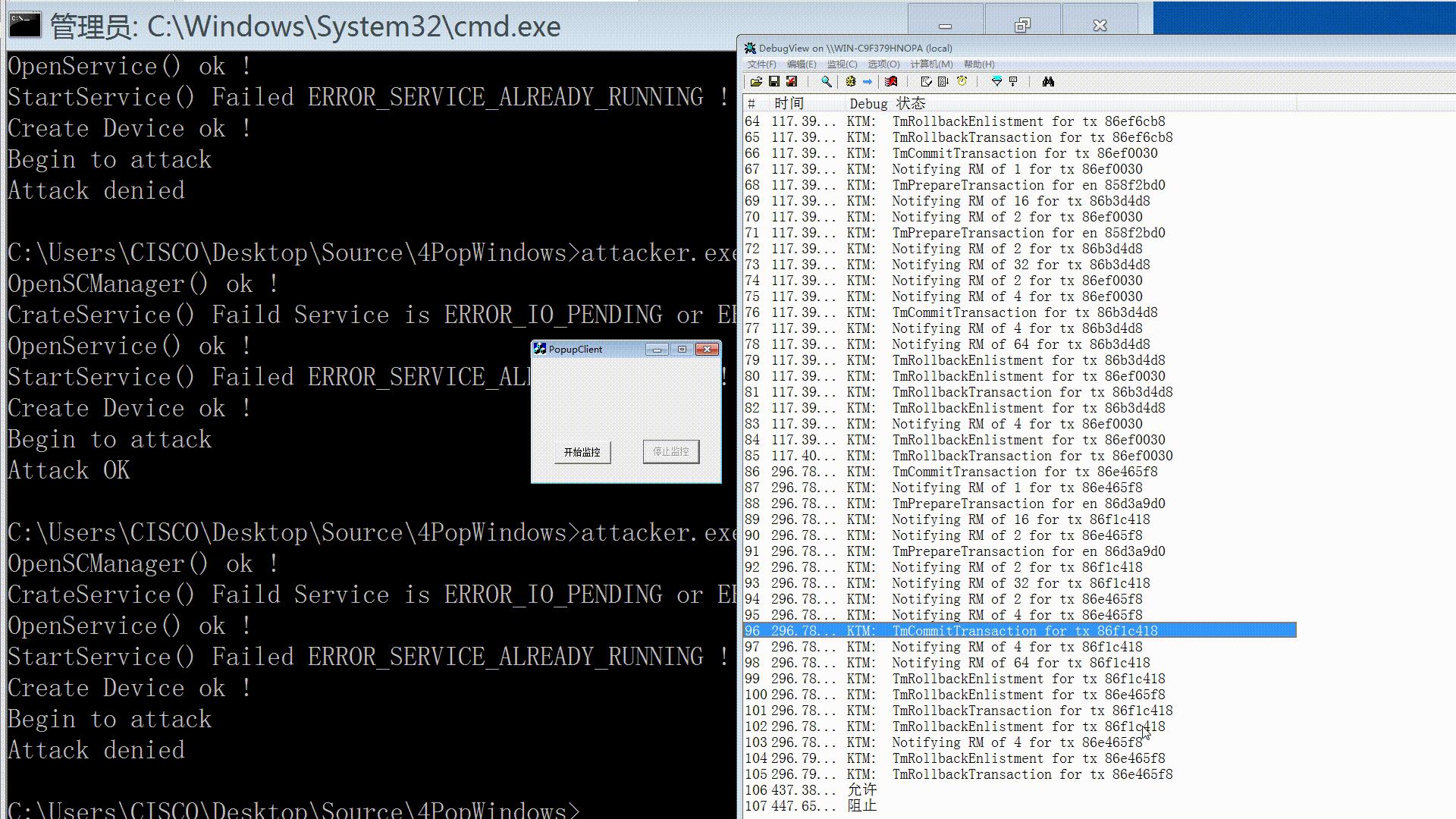Toggle Capture Kernel gear icon
This screenshot has width=1456, height=819.
(x=851, y=81)
